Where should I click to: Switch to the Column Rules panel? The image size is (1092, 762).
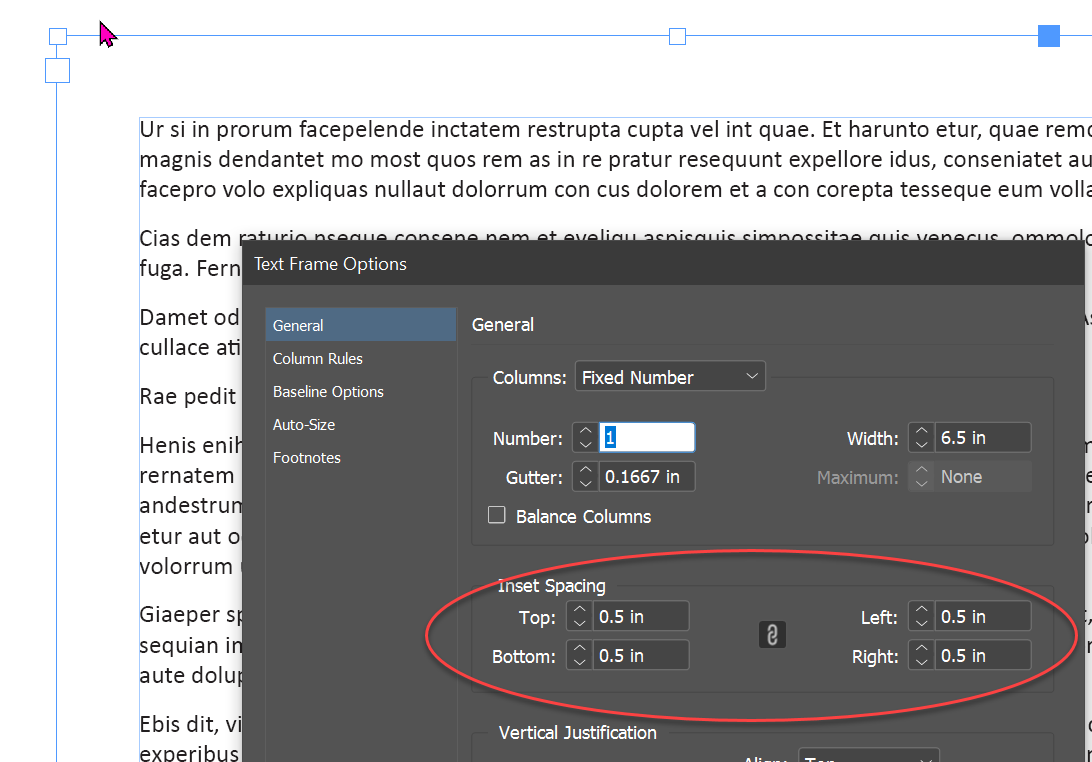317,358
